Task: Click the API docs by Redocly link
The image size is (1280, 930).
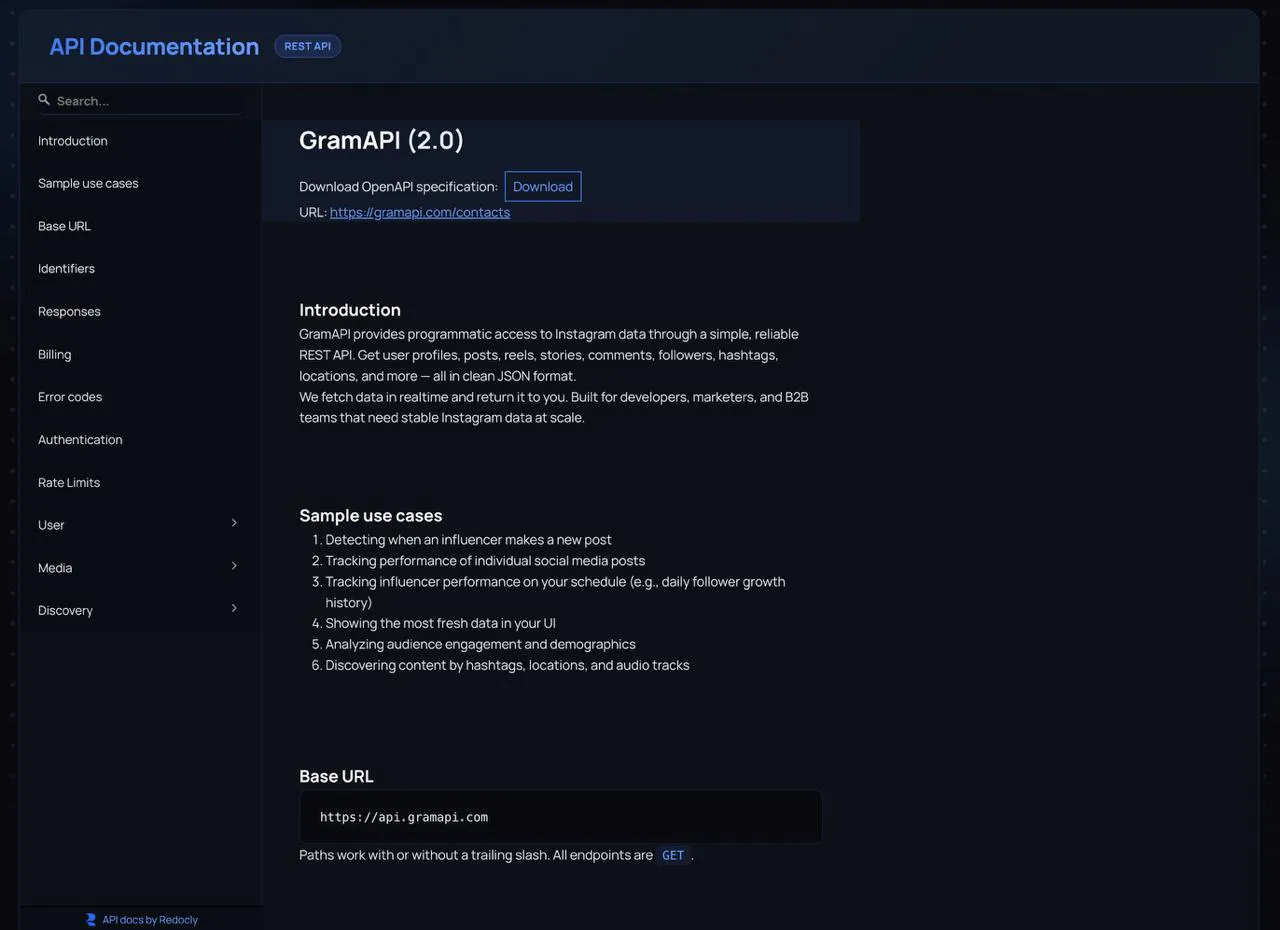Action: click(150, 919)
